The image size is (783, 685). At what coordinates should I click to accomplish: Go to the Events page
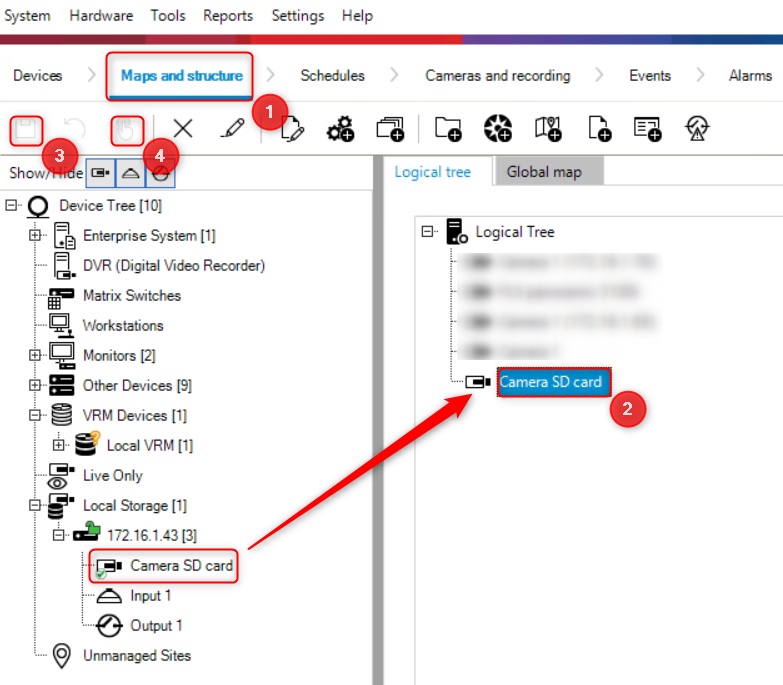click(x=650, y=75)
